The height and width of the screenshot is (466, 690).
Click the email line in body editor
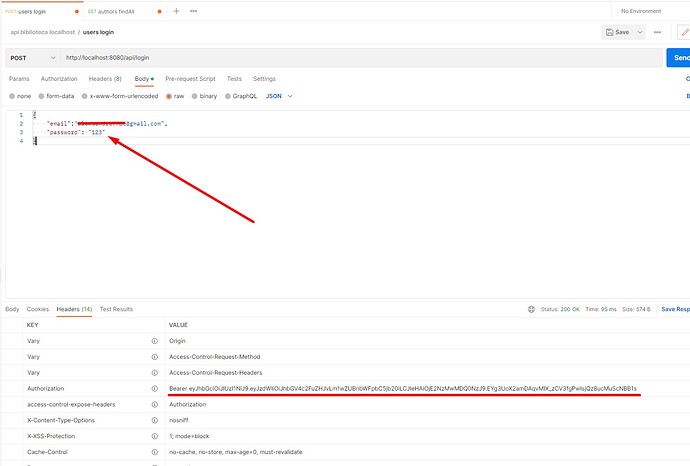(x=107, y=124)
